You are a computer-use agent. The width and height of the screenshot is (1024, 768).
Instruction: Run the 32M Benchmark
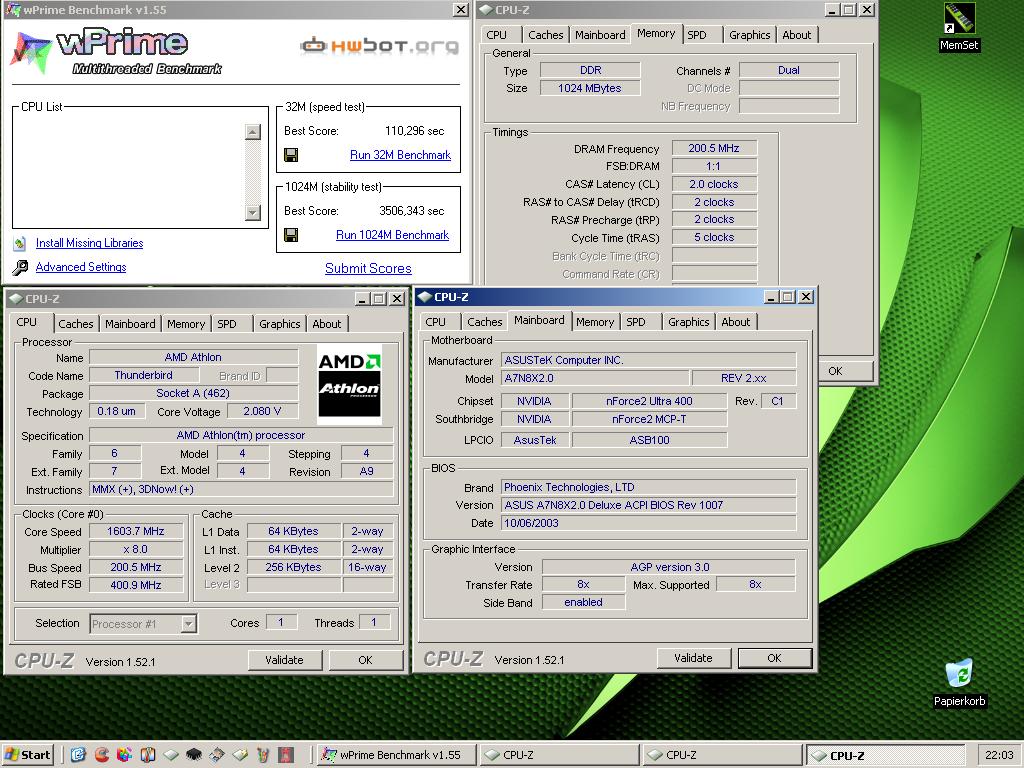pos(400,155)
